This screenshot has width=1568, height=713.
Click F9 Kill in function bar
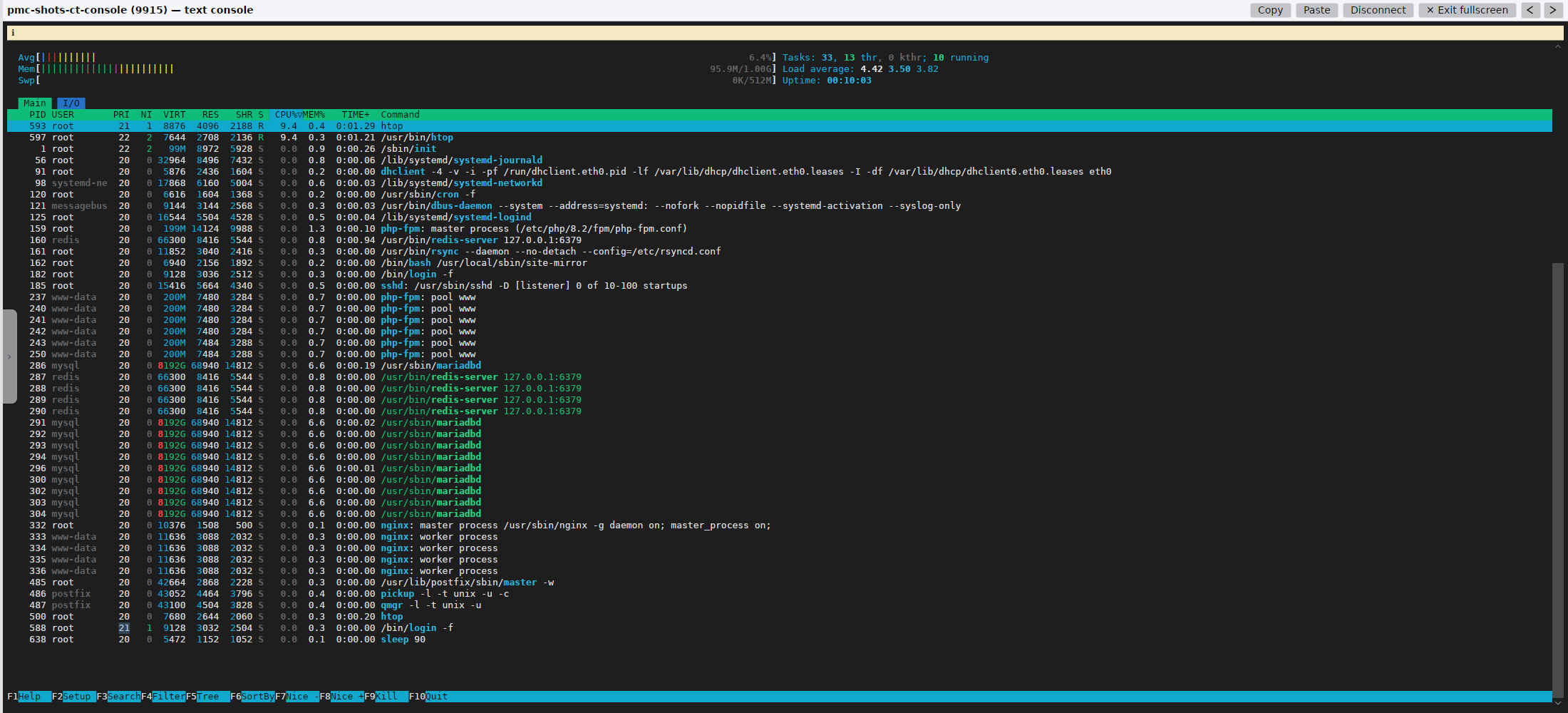point(386,697)
